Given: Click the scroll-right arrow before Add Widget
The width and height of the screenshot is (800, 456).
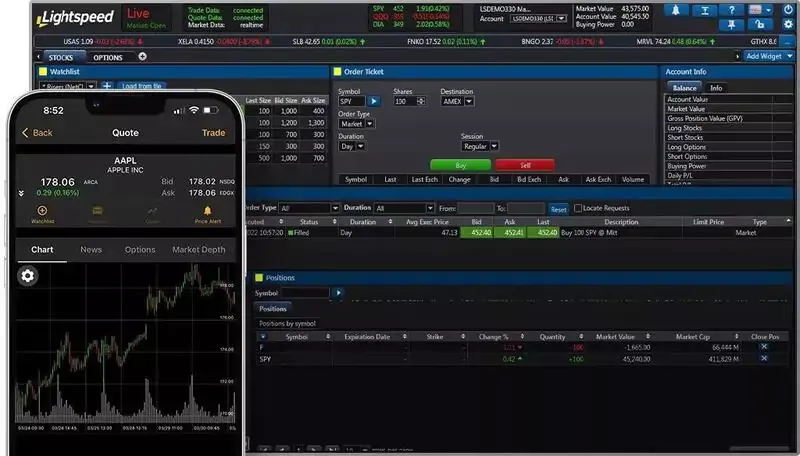Looking at the screenshot, I should pos(737,57).
